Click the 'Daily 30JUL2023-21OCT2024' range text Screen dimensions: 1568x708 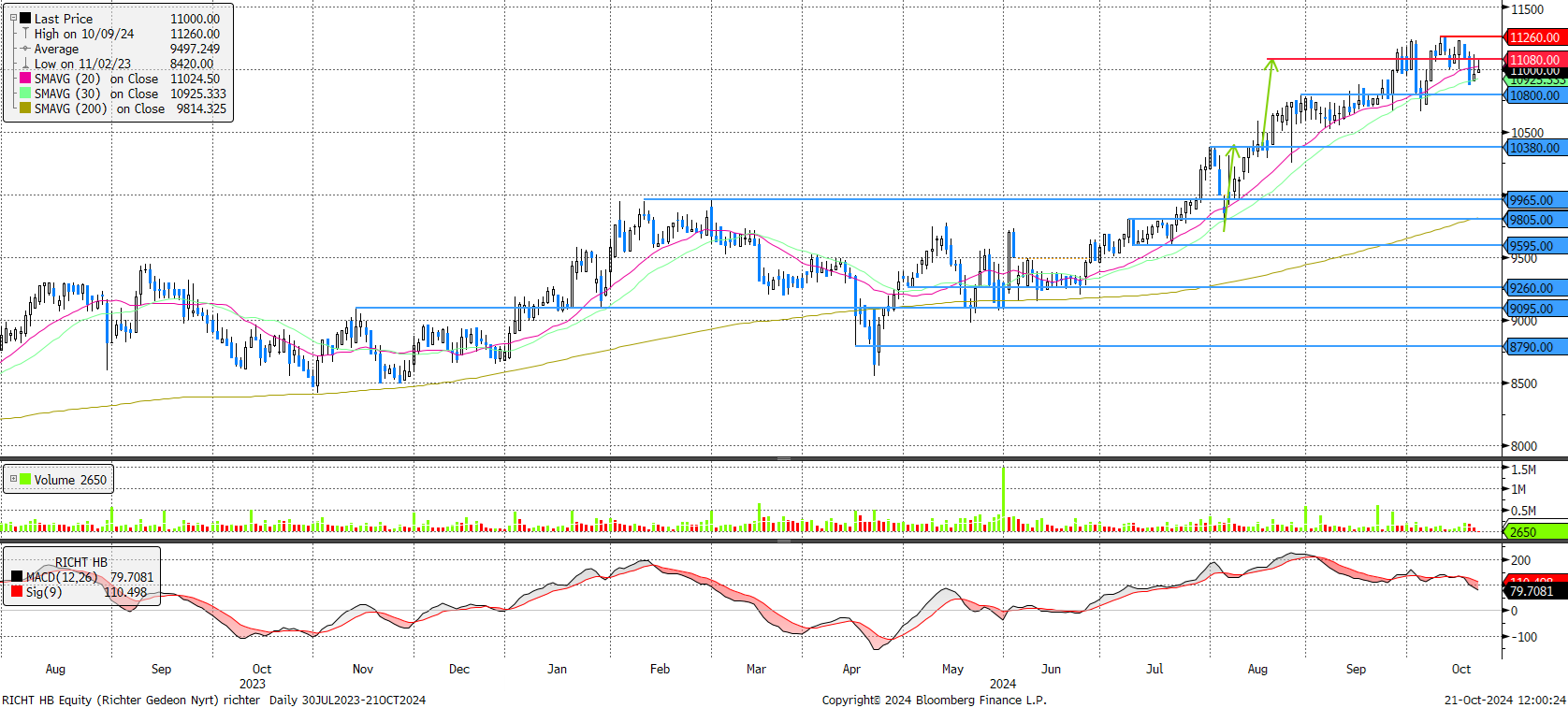click(347, 700)
